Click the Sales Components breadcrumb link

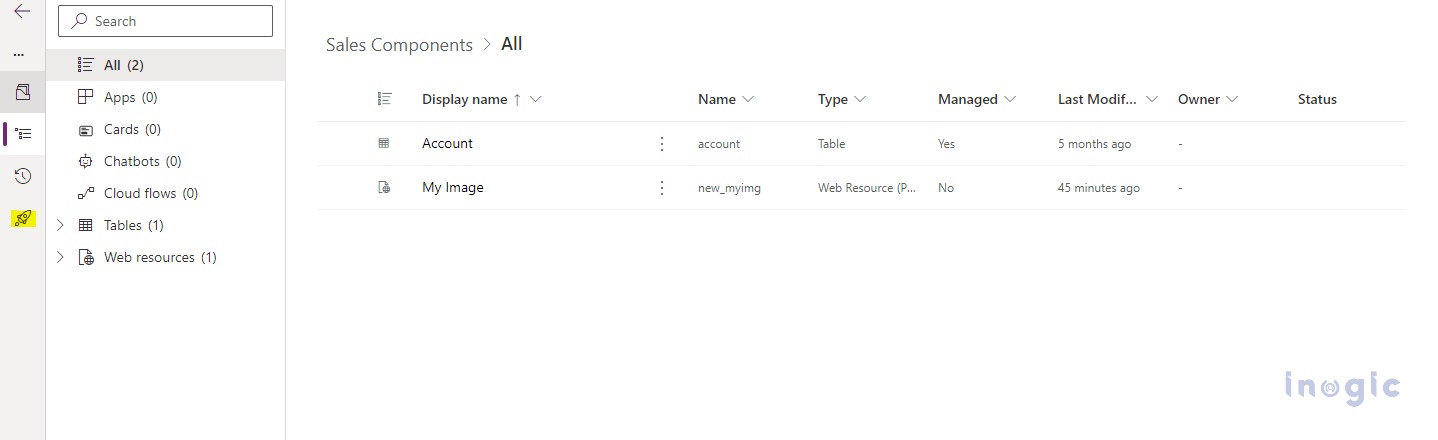(x=399, y=45)
